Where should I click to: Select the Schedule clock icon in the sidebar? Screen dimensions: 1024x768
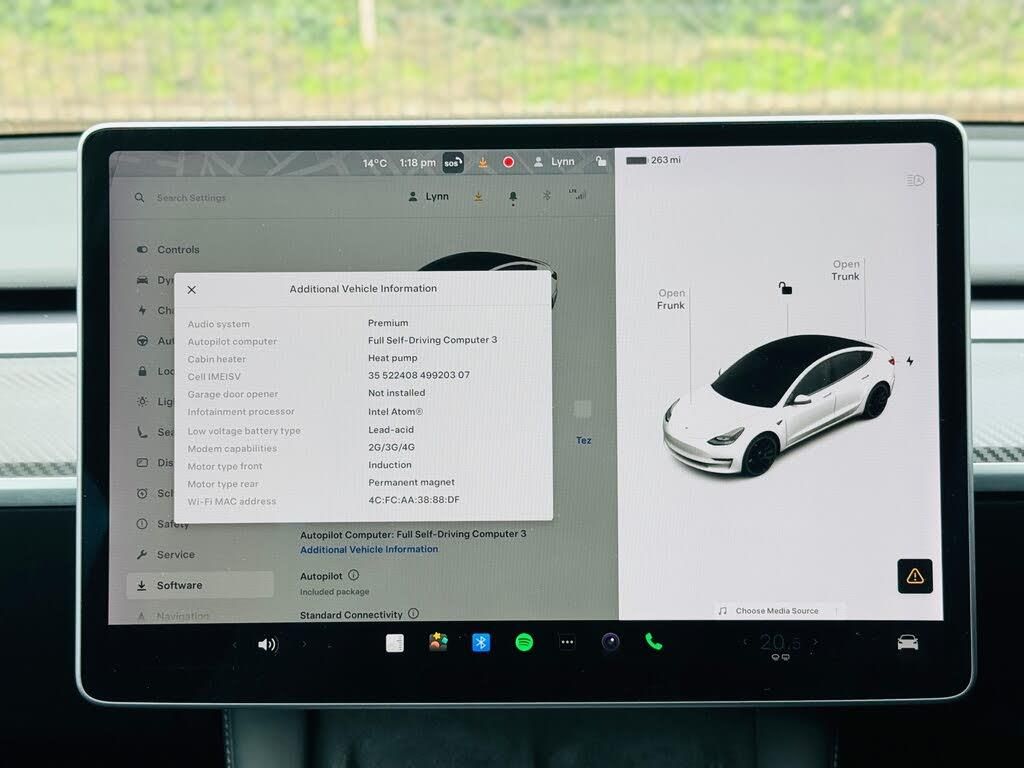142,493
